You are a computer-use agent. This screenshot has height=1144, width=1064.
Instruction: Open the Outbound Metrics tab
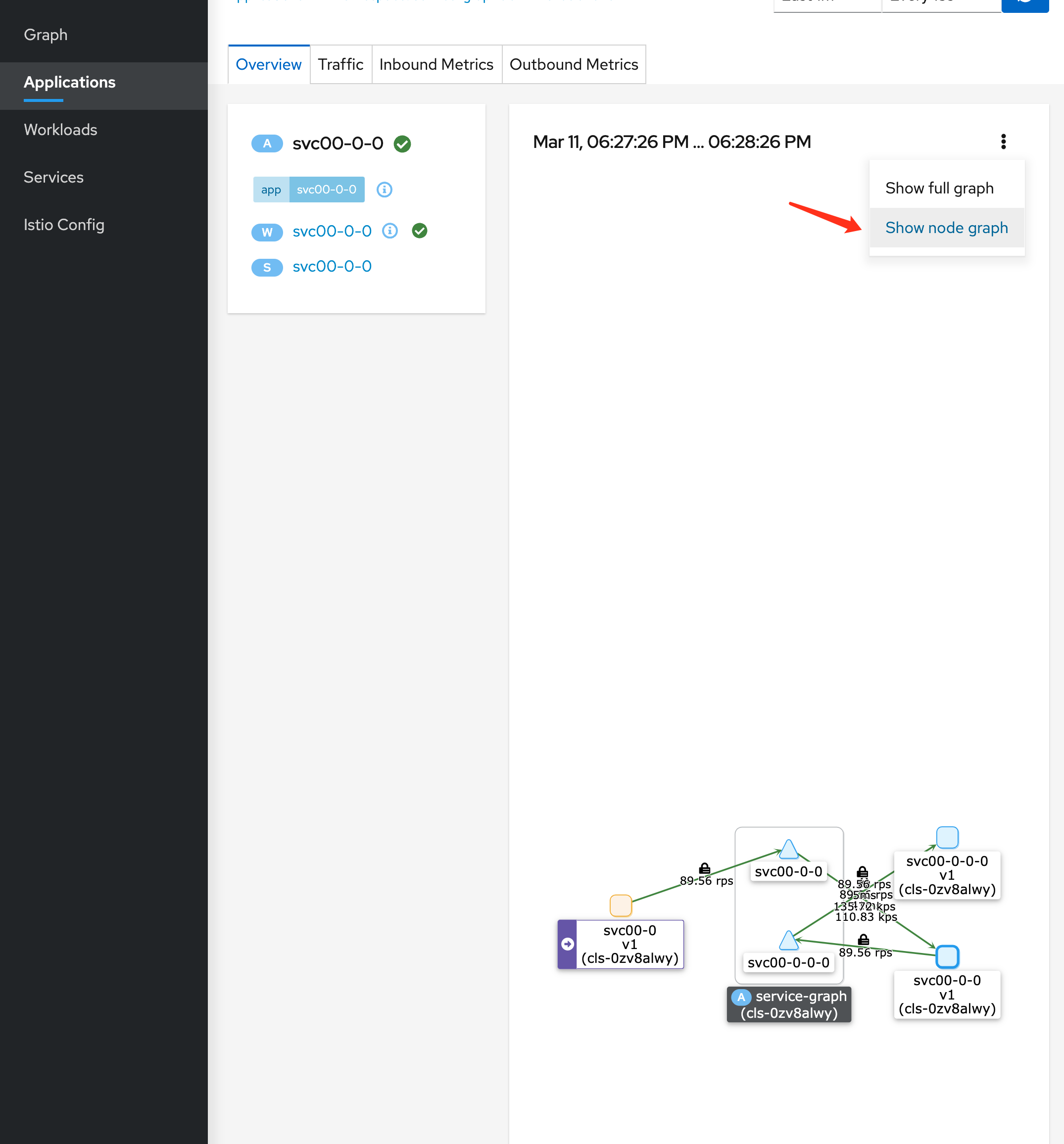574,64
